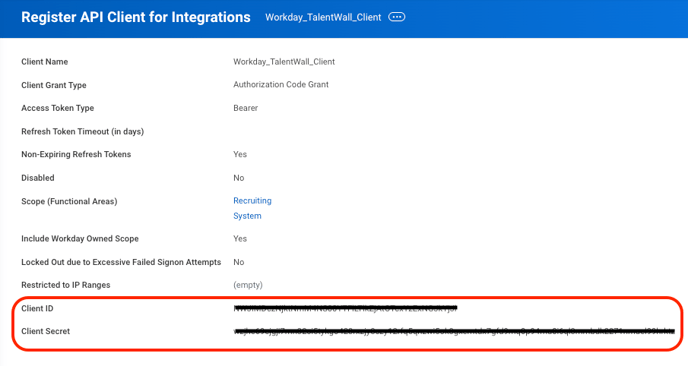Open the Recruiting scope link

(x=252, y=201)
